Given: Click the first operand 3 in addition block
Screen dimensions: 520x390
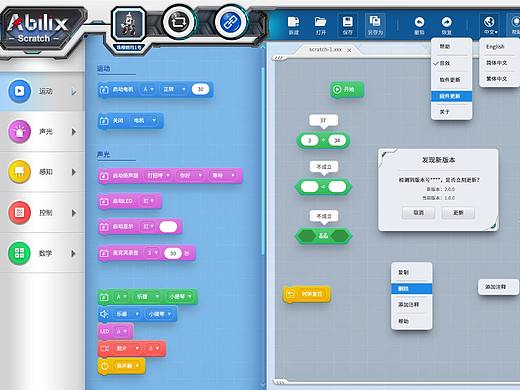Looking at the screenshot, I should (x=309, y=141).
